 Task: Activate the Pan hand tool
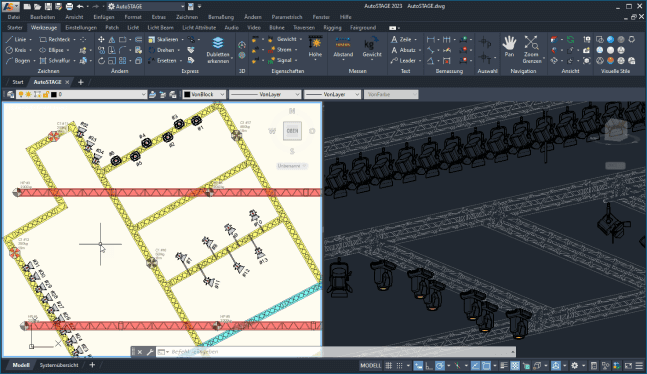[x=510, y=46]
